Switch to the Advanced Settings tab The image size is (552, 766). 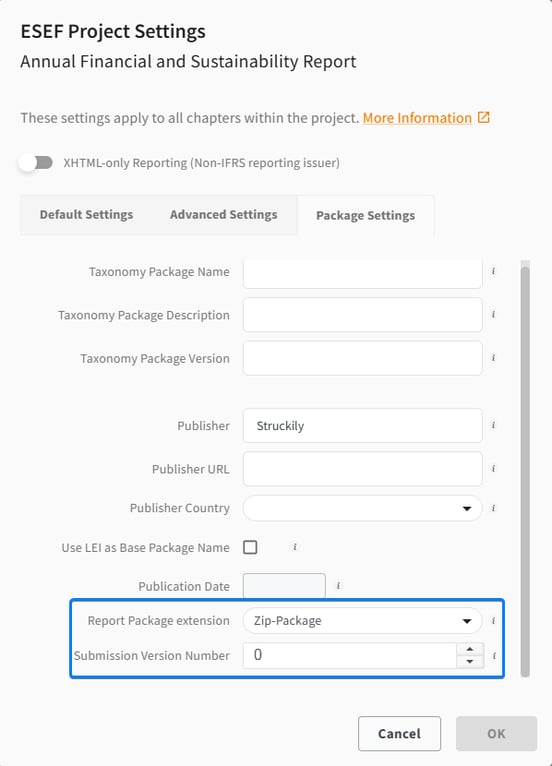pyautogui.click(x=224, y=214)
